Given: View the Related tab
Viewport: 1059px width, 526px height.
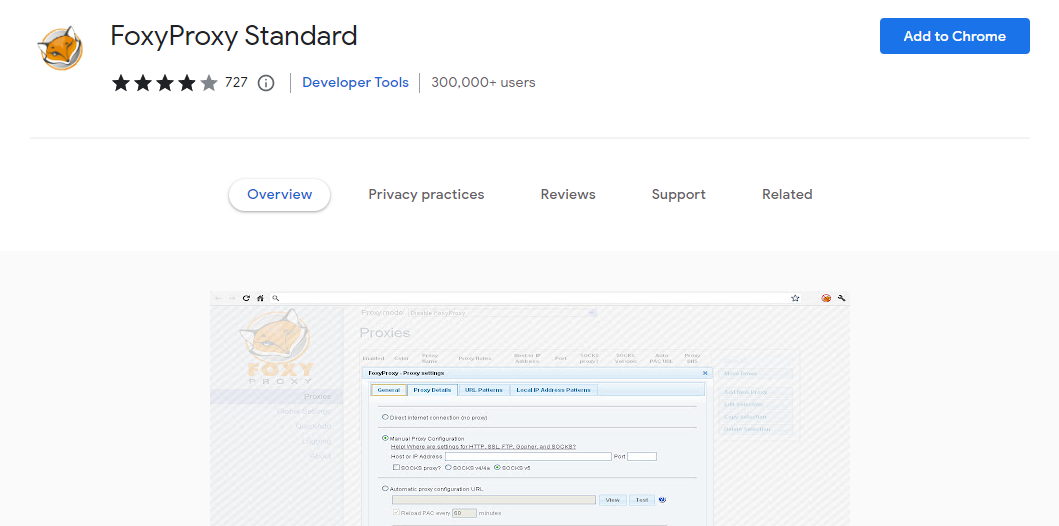Looking at the screenshot, I should coord(787,194).
